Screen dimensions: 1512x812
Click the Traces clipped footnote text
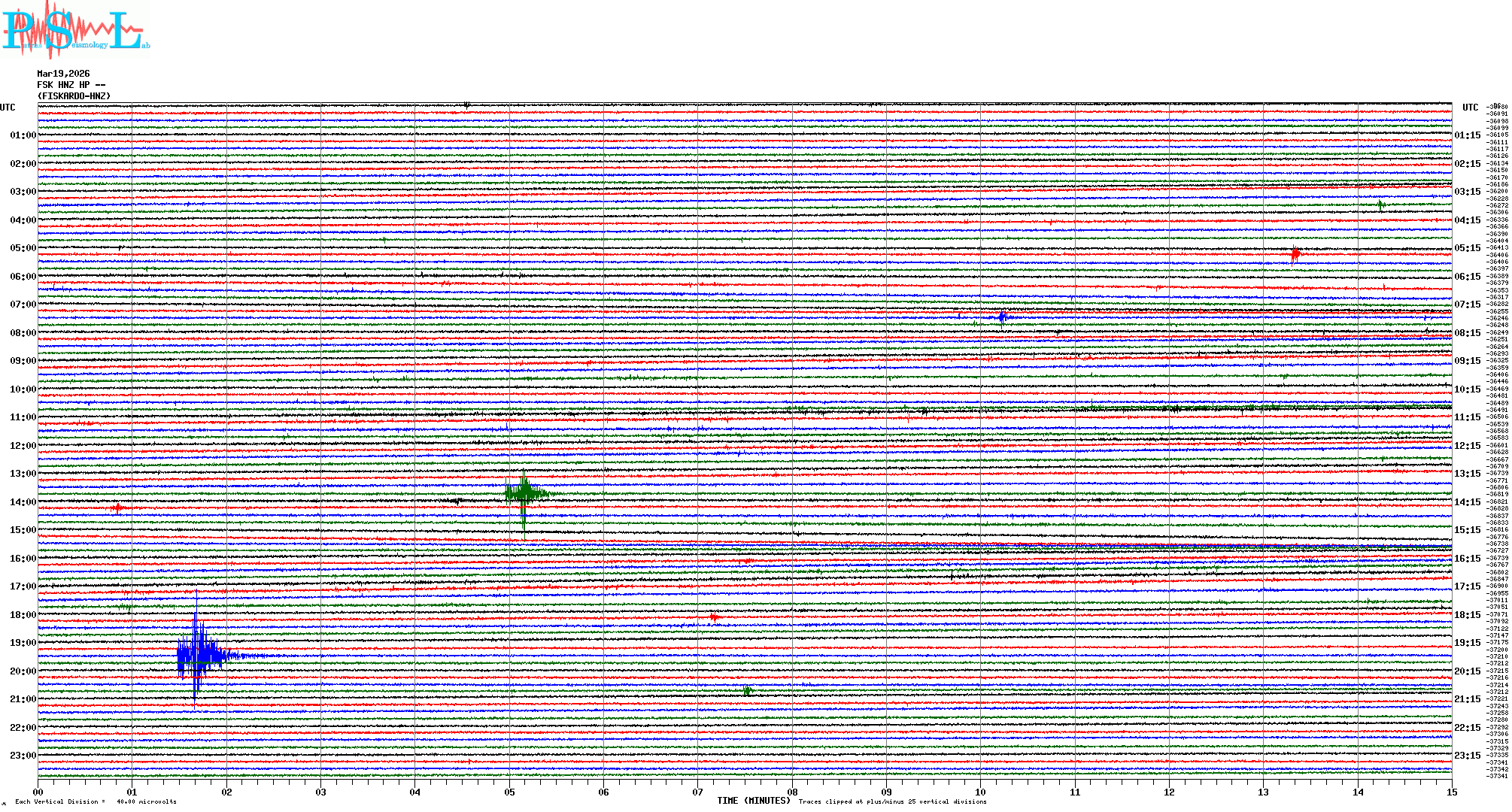[x=892, y=801]
